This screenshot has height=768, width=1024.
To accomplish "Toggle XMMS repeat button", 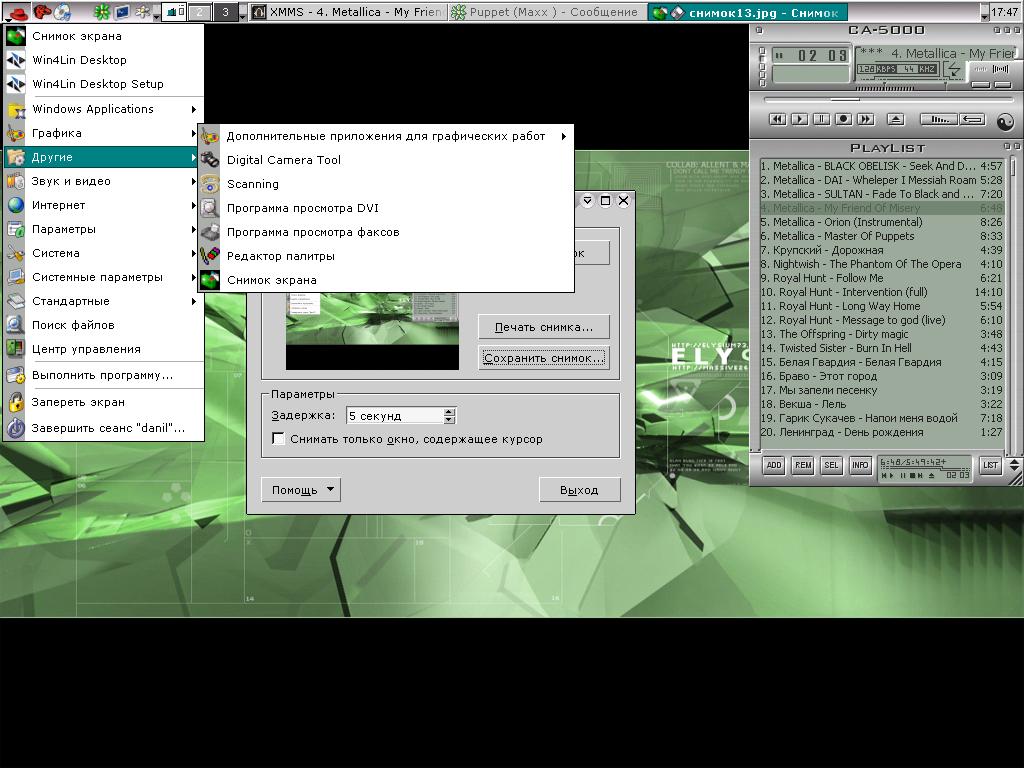I will 972,119.
